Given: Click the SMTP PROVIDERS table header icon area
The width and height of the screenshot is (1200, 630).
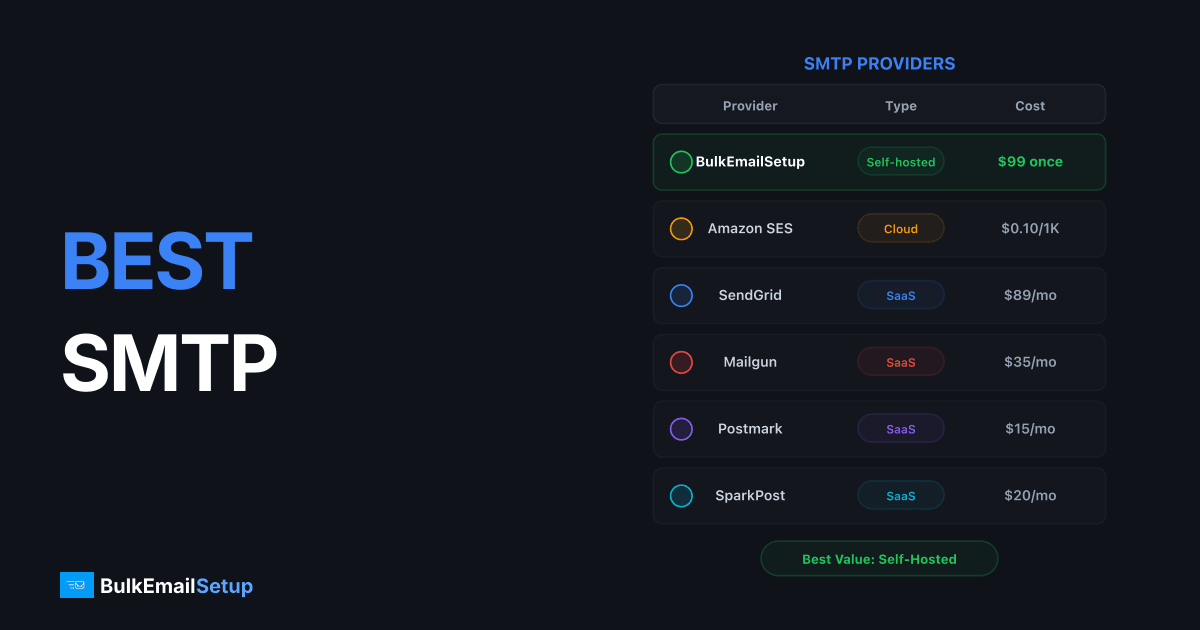Looking at the screenshot, I should click(879, 63).
